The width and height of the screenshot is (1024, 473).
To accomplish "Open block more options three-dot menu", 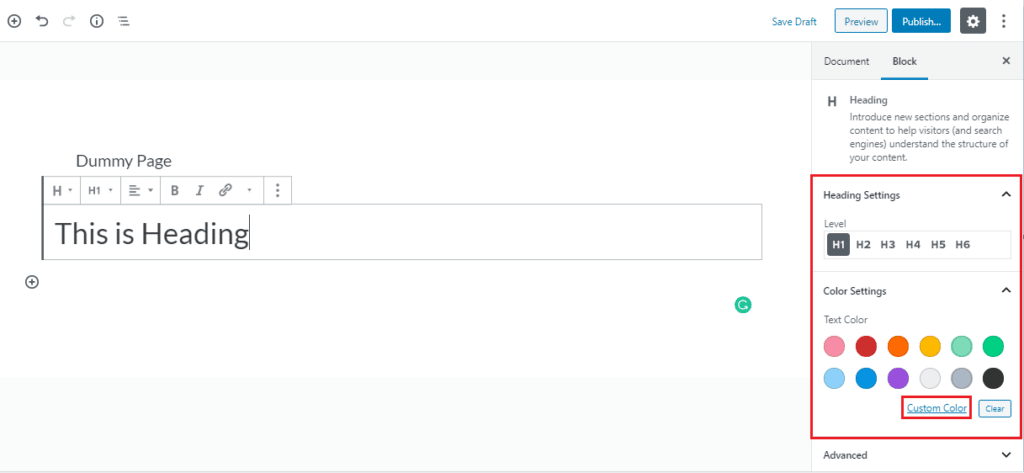I will 278,190.
